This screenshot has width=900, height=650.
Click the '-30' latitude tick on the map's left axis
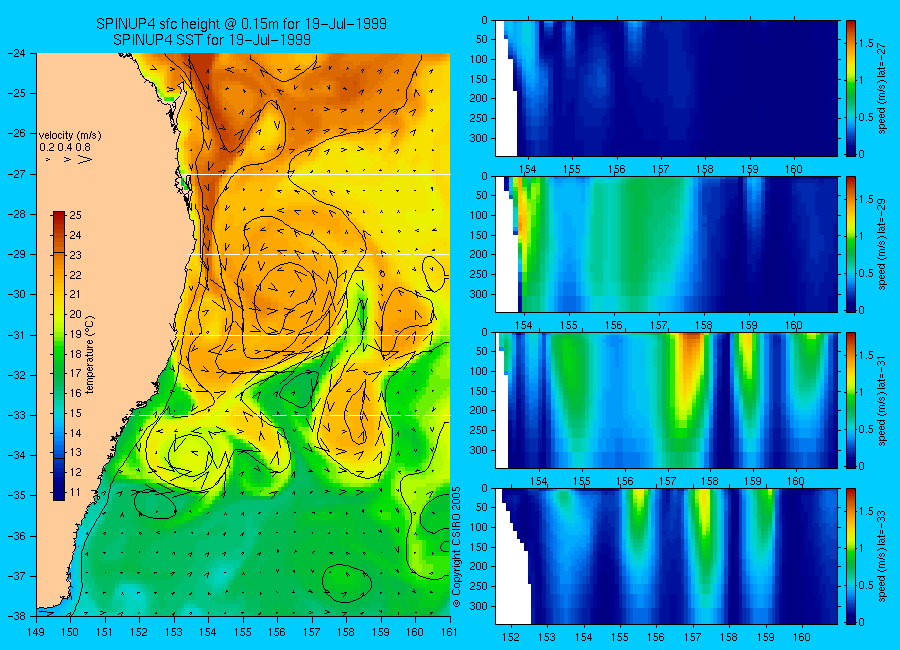pos(17,295)
